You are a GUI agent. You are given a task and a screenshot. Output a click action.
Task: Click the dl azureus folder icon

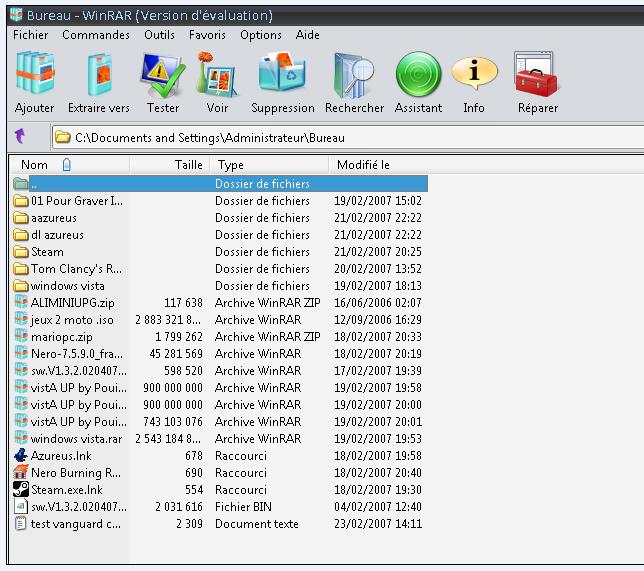(x=21, y=235)
